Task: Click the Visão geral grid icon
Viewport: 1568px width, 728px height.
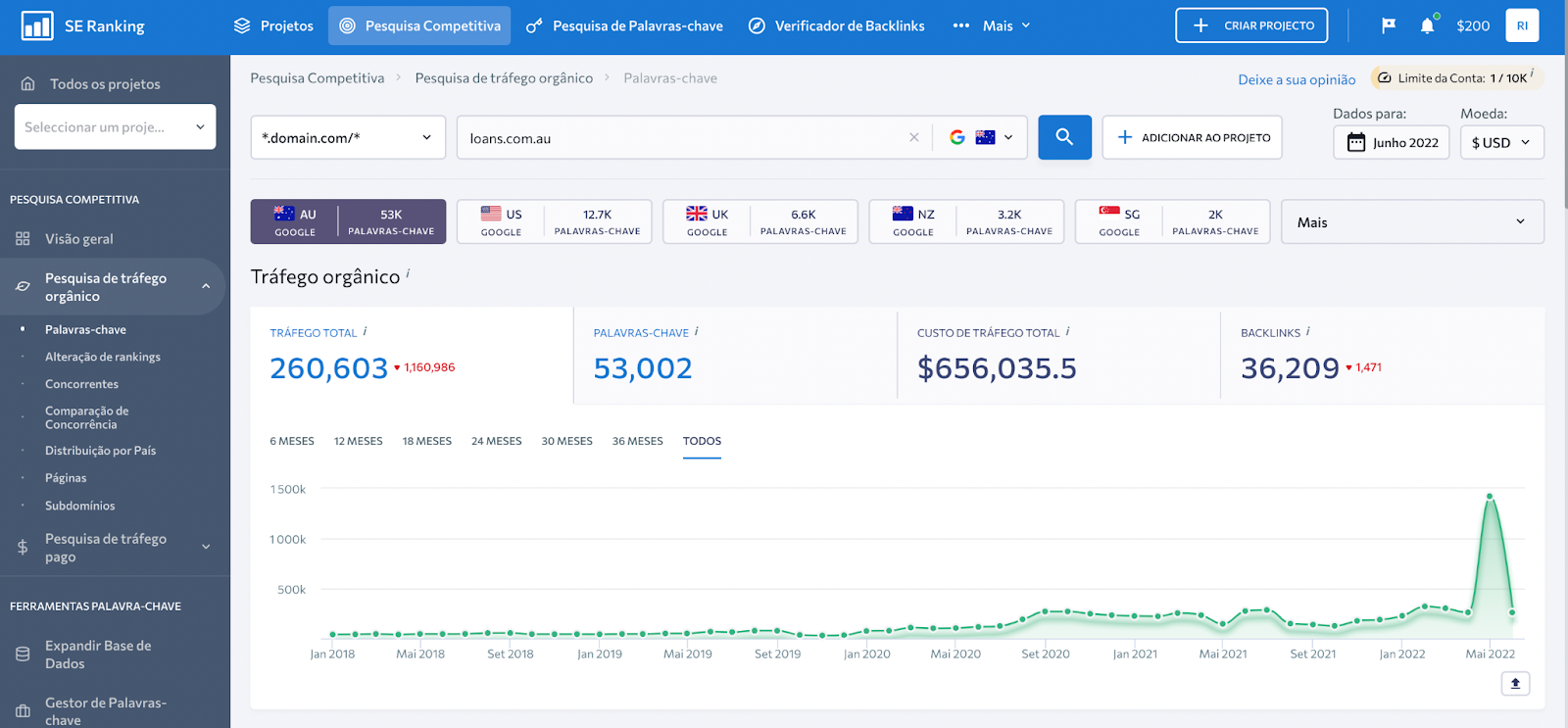Action: [x=23, y=238]
